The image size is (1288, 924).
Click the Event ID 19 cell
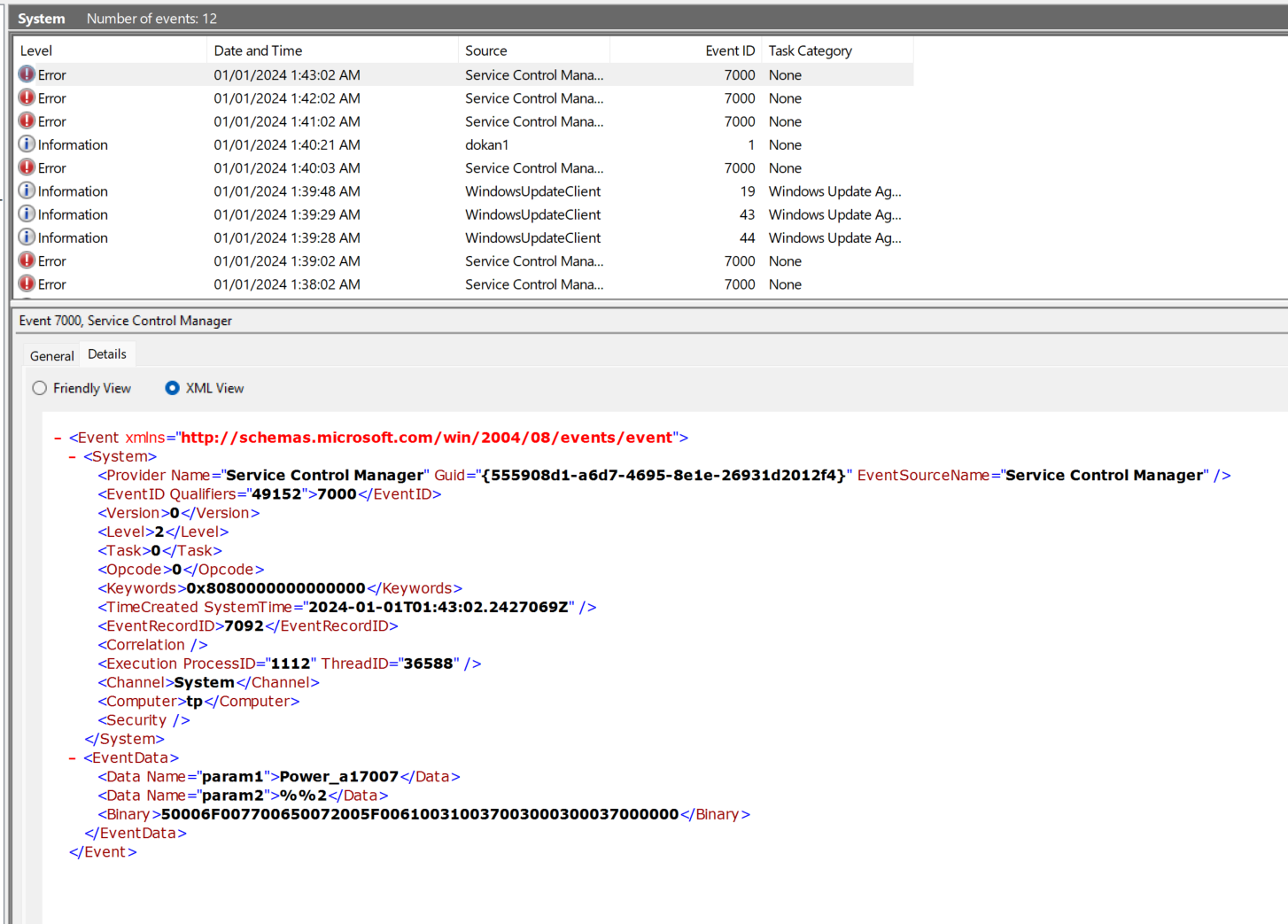pos(748,191)
